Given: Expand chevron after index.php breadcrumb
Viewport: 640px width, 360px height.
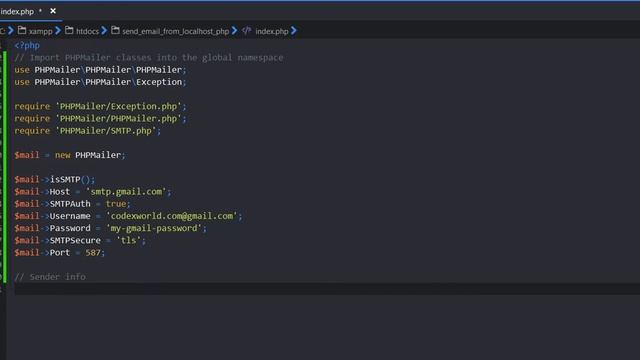Looking at the screenshot, I should [294, 31].
